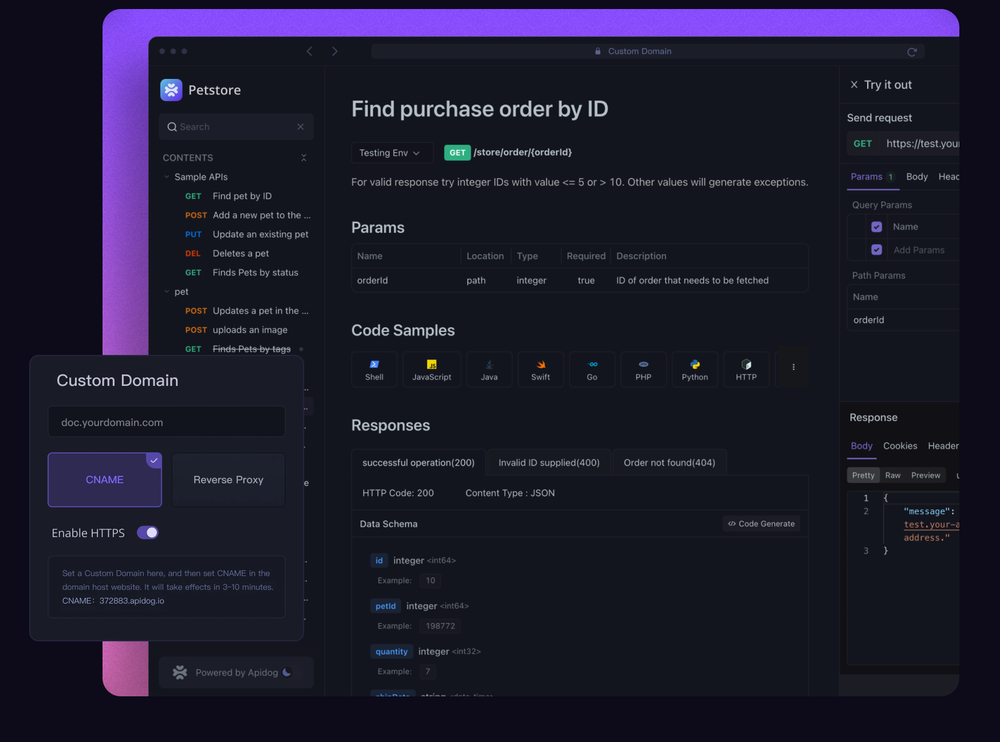This screenshot has width=1000, height=742.
Task: Check the Name query param checkbox
Action: pos(876,226)
